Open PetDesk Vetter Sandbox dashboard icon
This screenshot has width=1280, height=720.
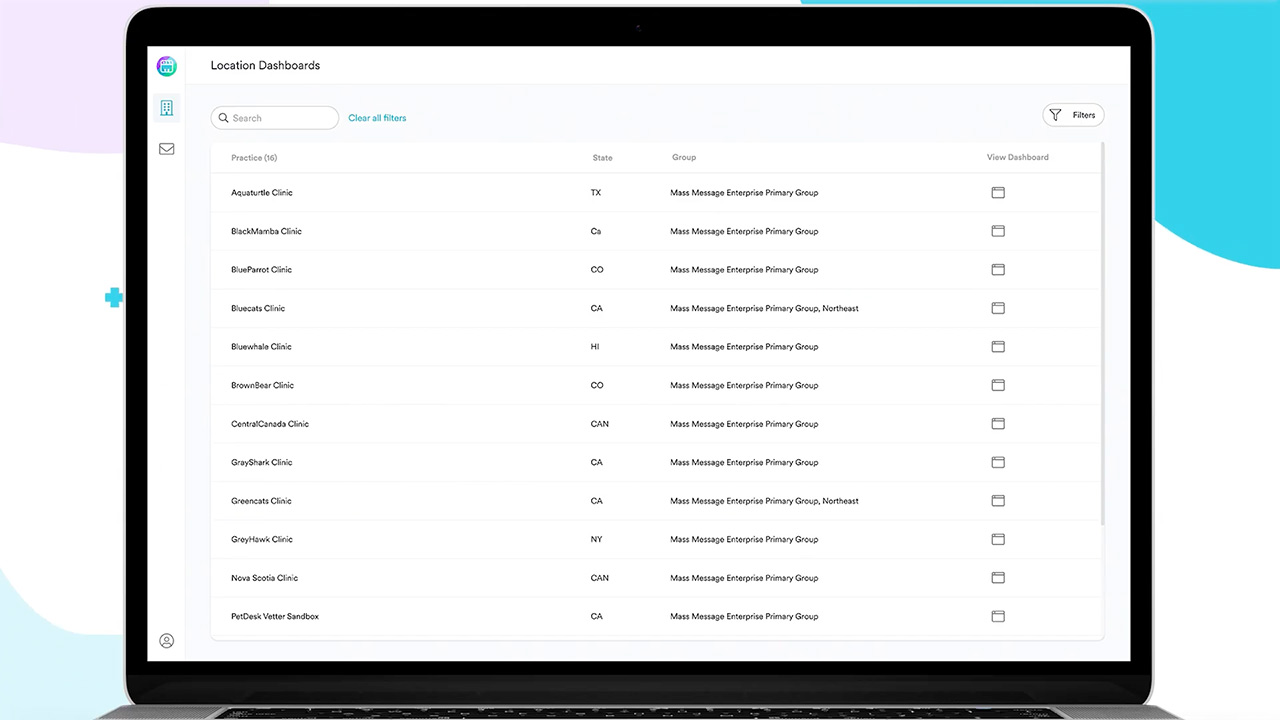pos(997,616)
